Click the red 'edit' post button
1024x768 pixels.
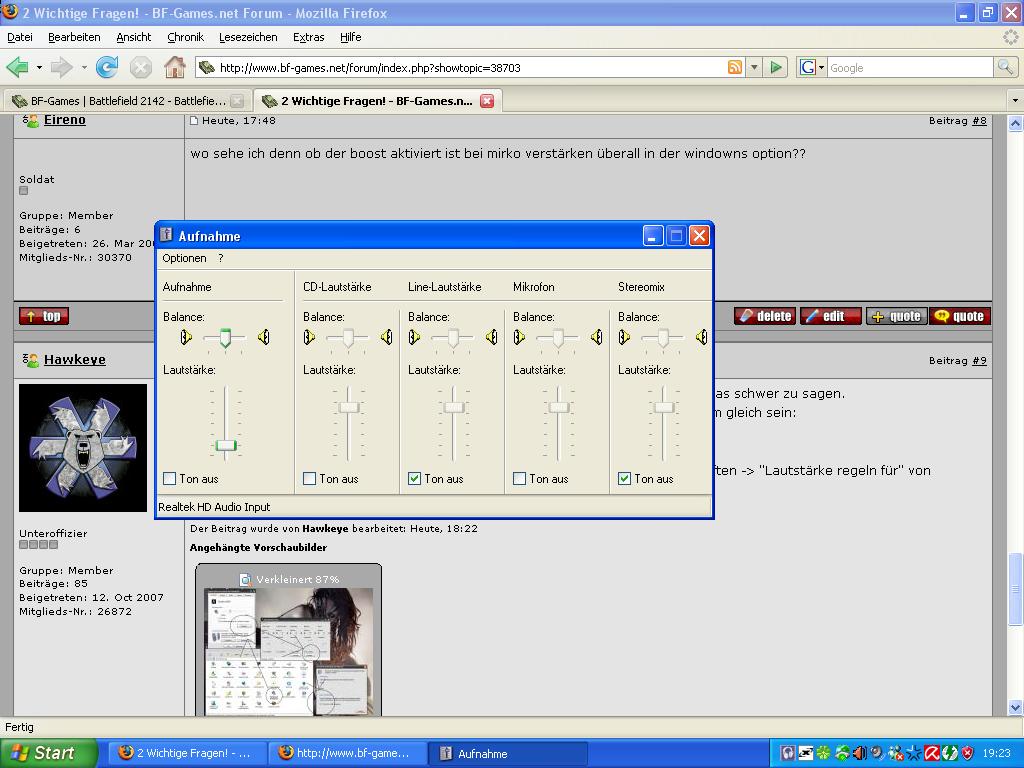tap(831, 316)
